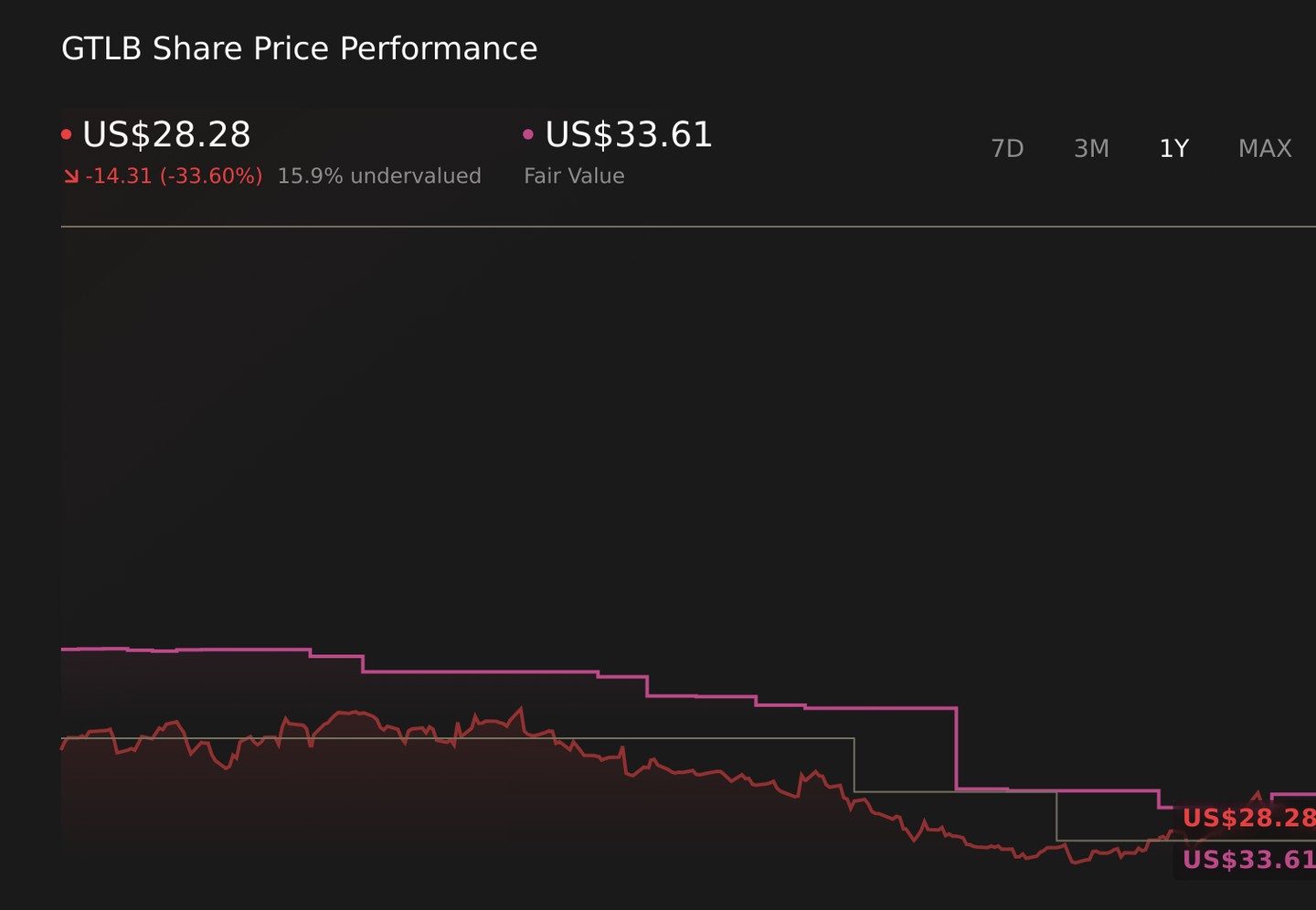
Task: Click the pink dot beside US$33.61 heading
Action: [x=528, y=135]
